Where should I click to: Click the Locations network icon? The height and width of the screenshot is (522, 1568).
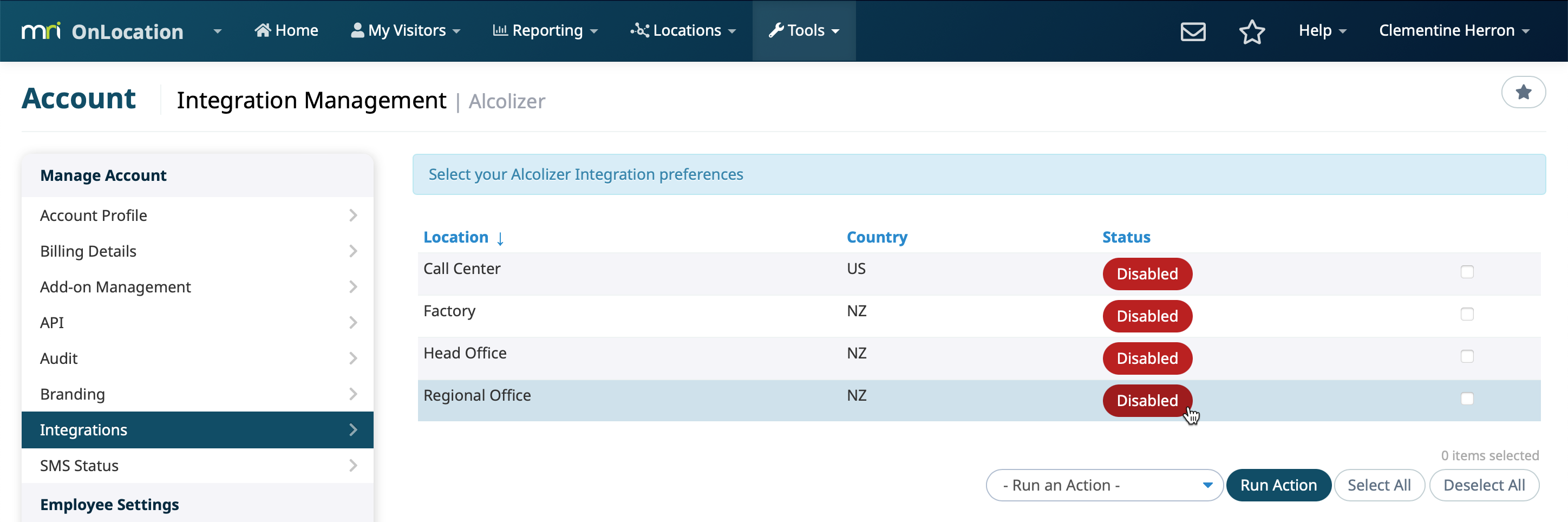coord(639,30)
